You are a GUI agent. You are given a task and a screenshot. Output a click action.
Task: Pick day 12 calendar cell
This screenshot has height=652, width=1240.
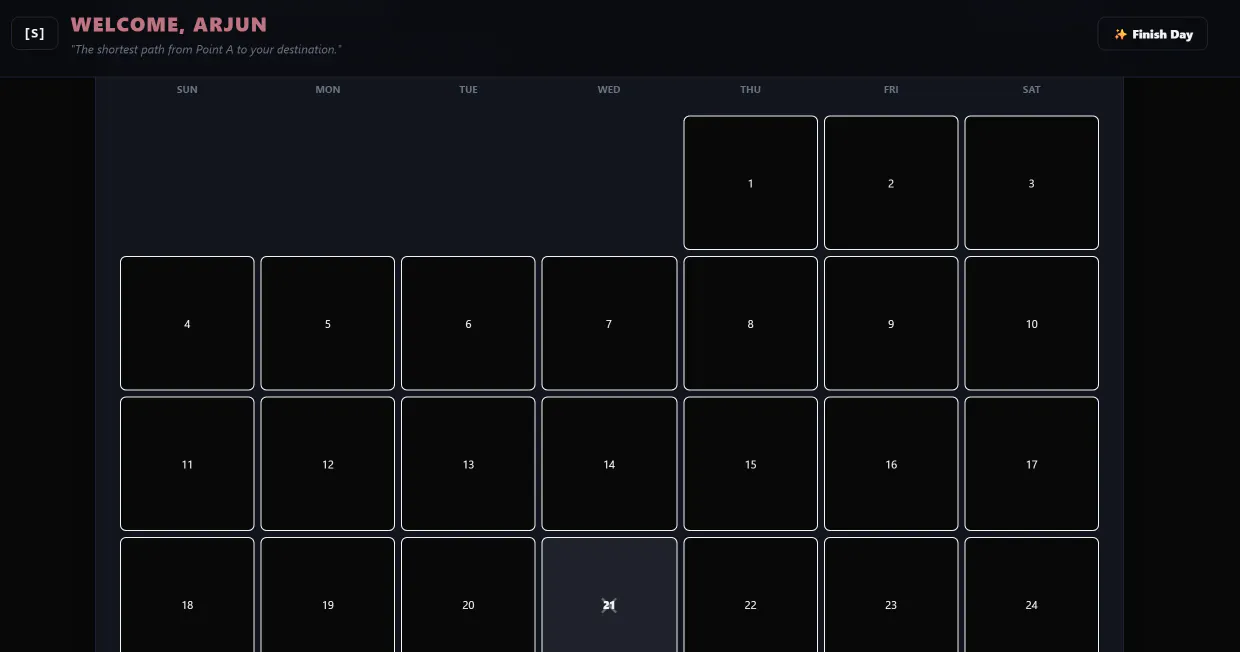(328, 464)
